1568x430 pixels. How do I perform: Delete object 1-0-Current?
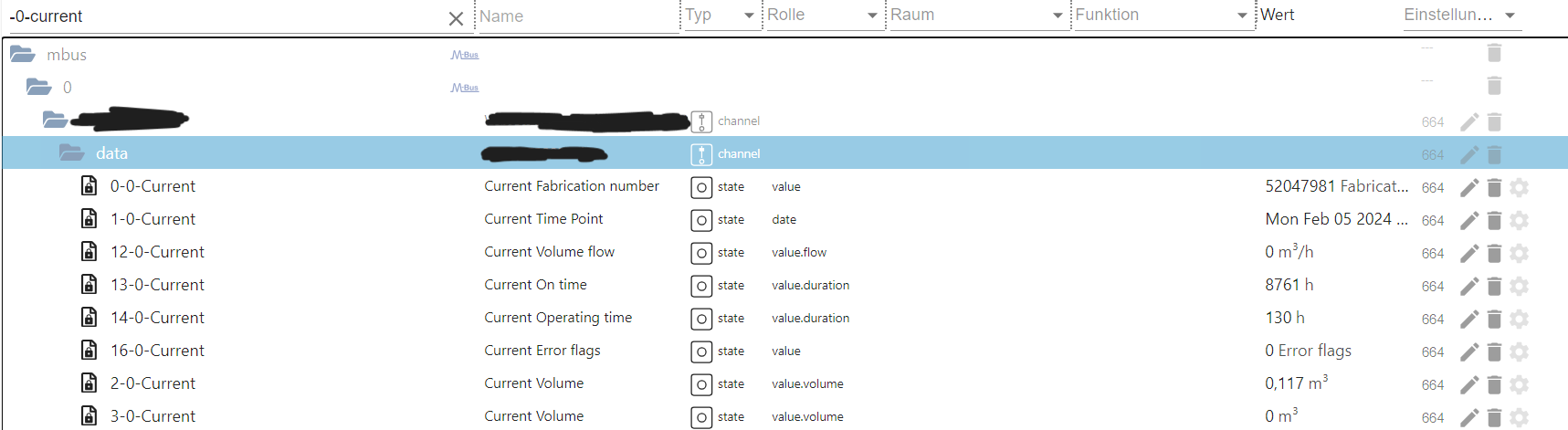pos(1494,221)
